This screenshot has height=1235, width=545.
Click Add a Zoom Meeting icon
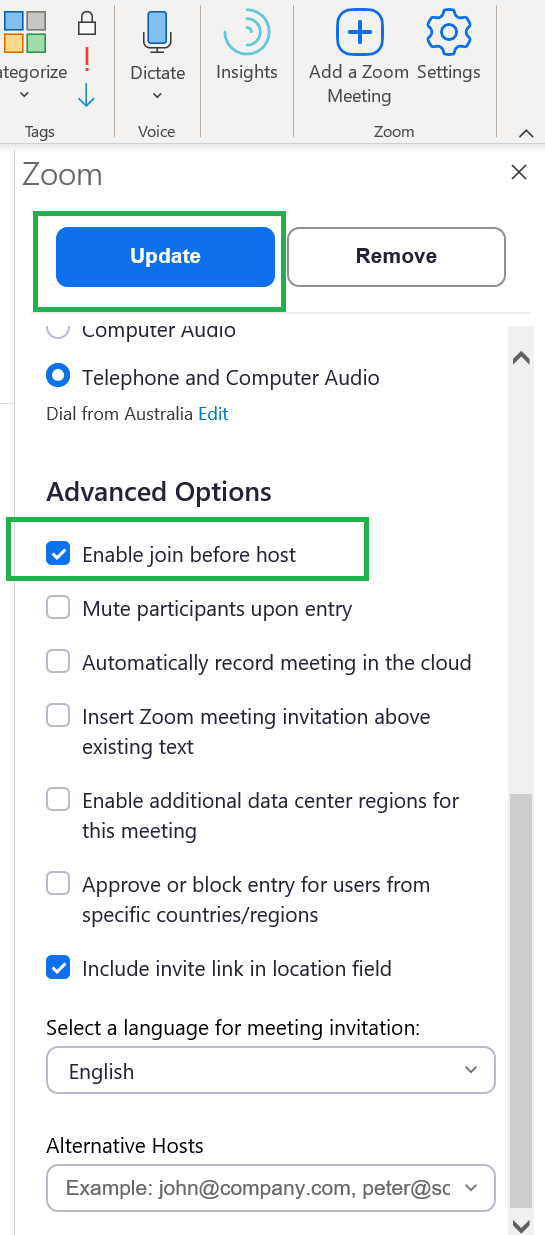click(359, 32)
